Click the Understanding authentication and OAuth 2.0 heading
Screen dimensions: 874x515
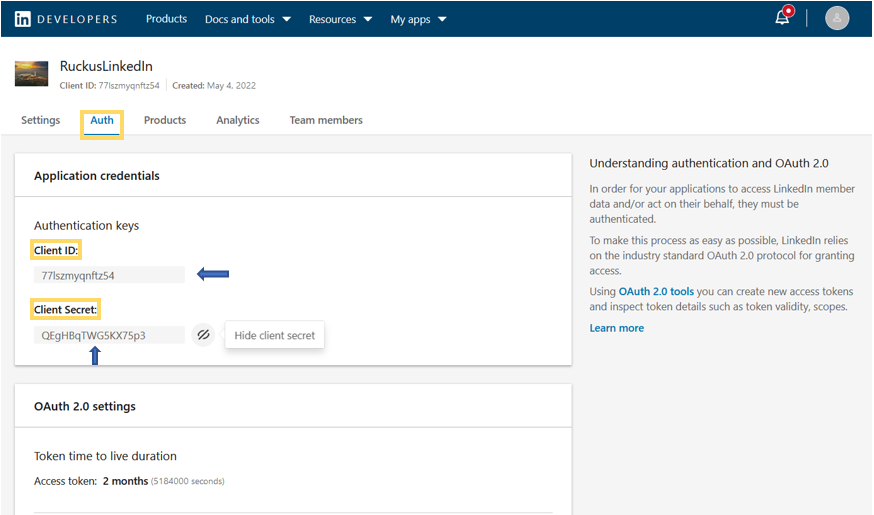point(709,163)
